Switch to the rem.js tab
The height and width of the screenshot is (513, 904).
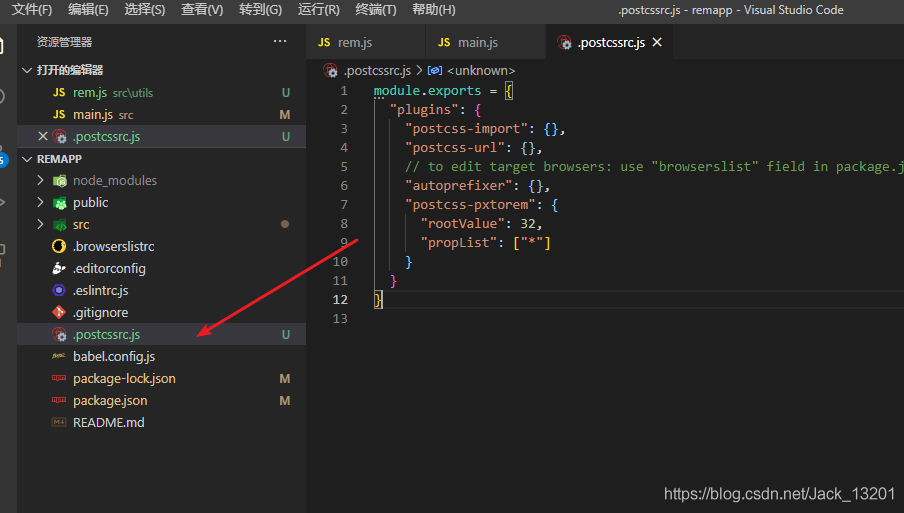pos(365,43)
